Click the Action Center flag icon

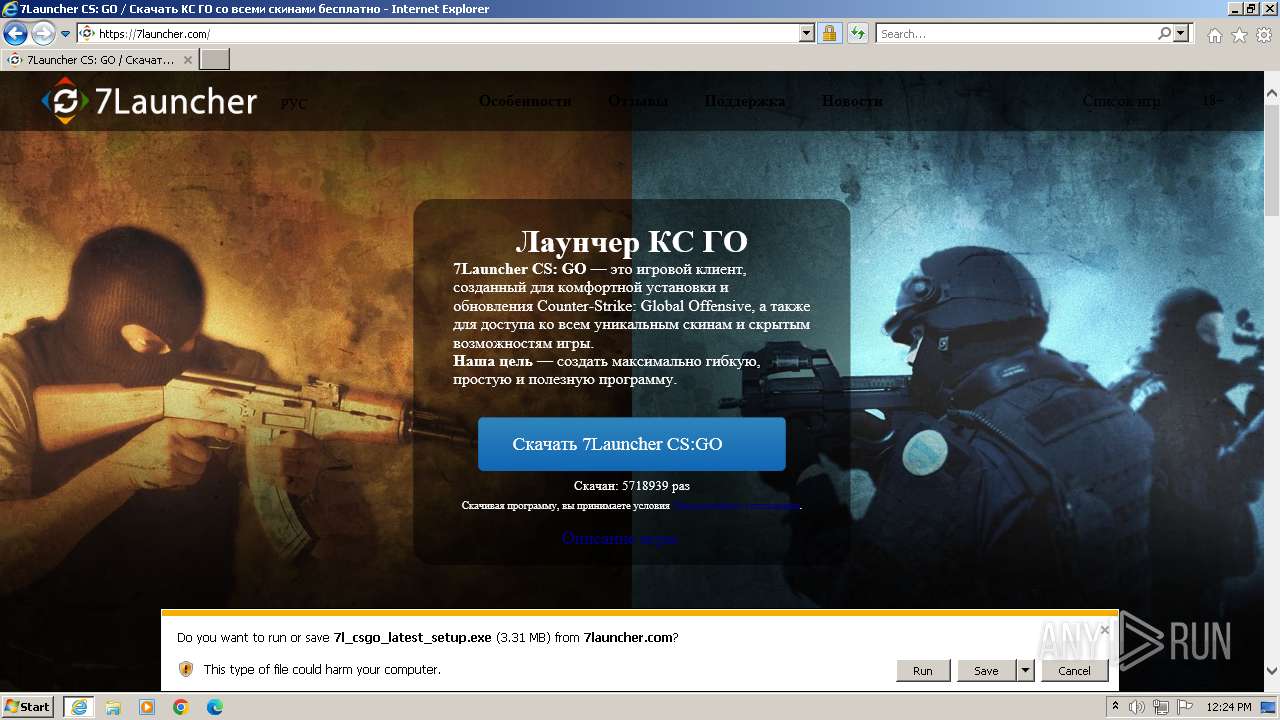point(1186,707)
